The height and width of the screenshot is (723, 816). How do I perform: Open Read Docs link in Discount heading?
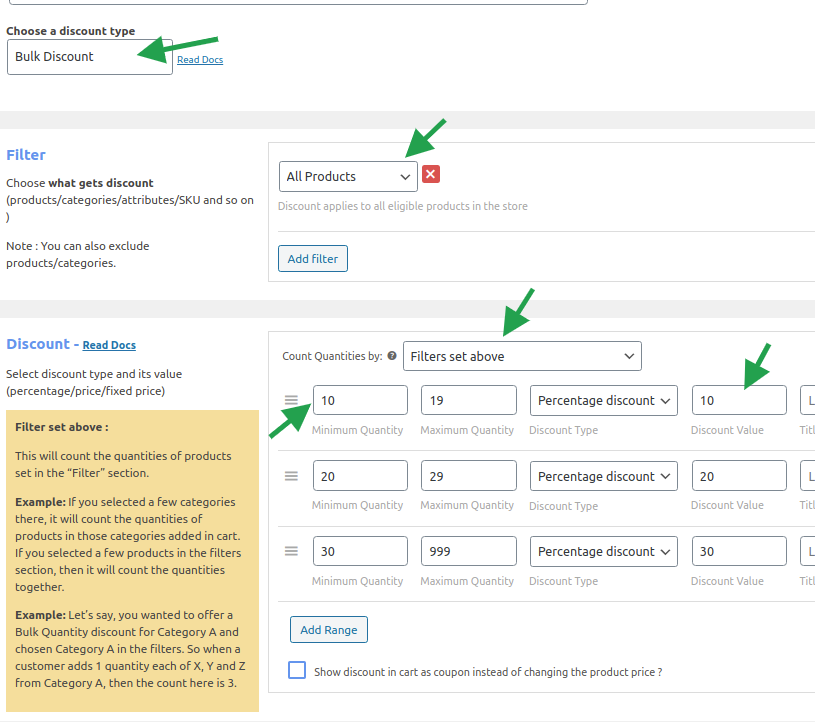tap(109, 346)
